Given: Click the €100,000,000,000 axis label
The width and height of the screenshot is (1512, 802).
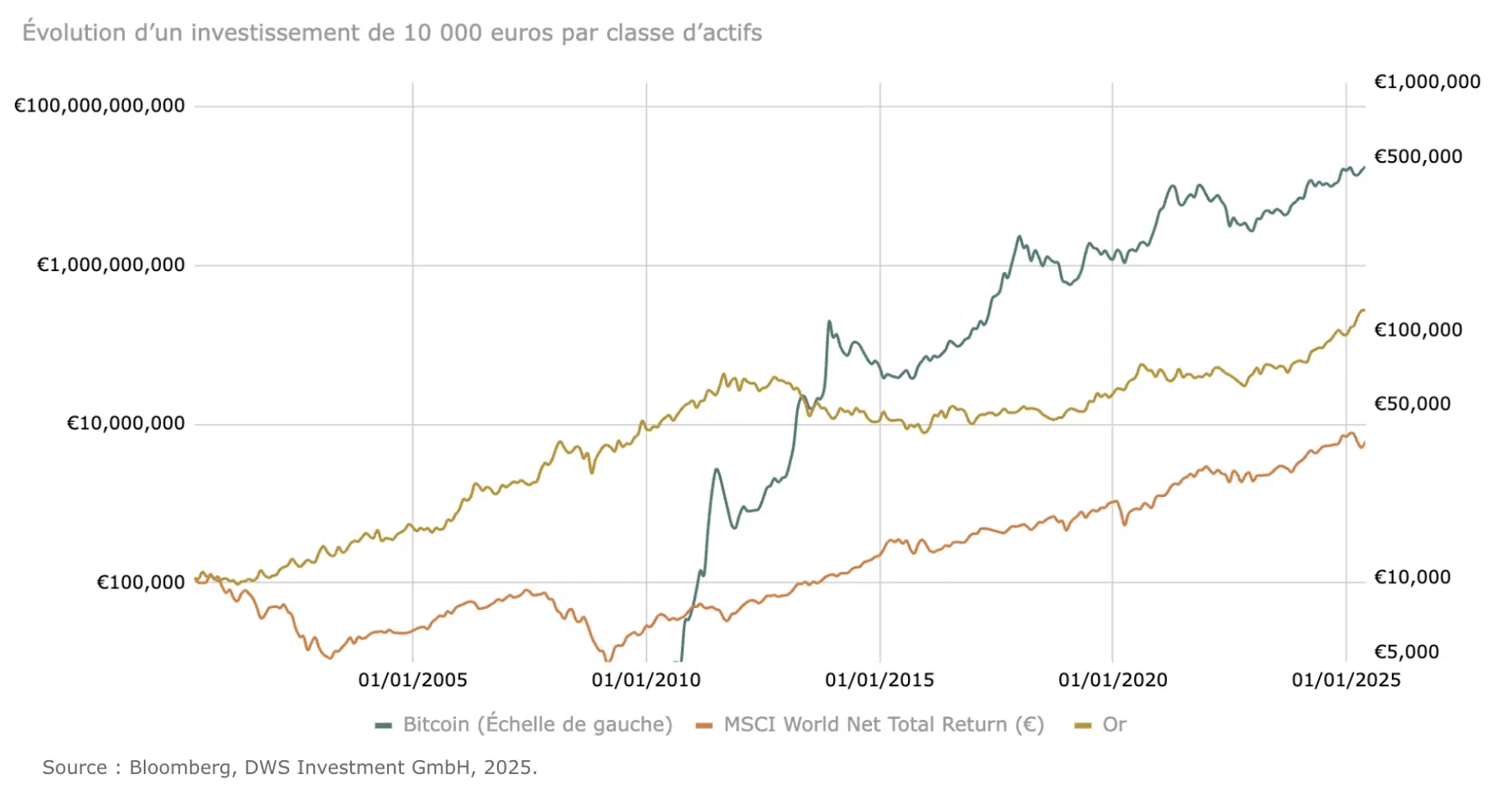Looking at the screenshot, I should coord(99,106).
